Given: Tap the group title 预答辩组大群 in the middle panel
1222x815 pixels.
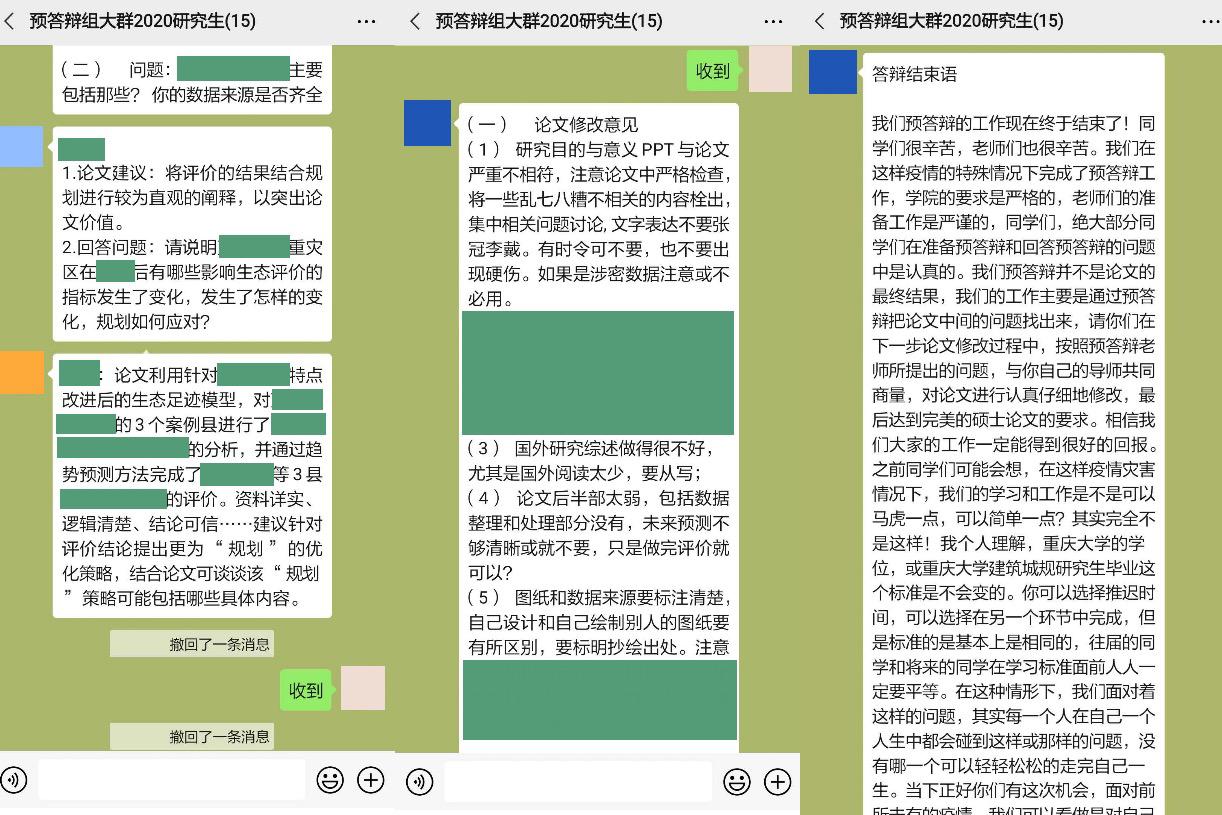Looking at the screenshot, I should 549,21.
